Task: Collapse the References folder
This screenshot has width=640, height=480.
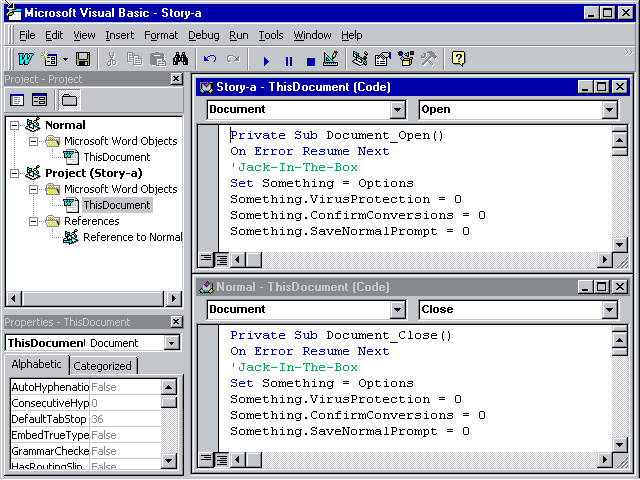Action: (x=33, y=221)
